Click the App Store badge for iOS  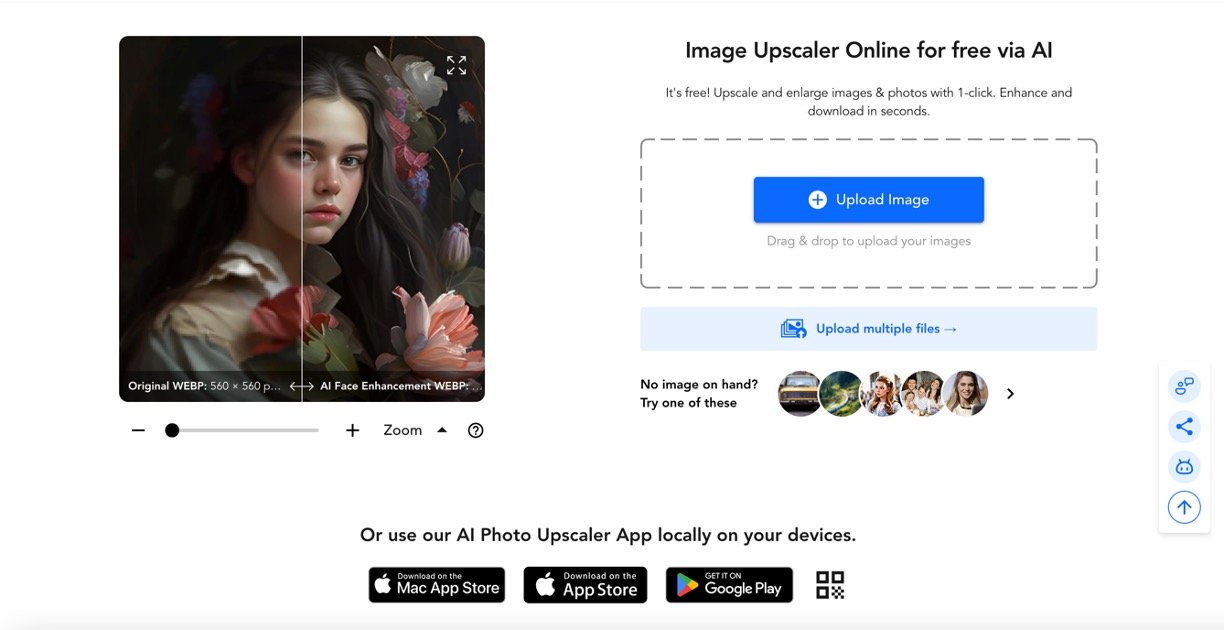[x=585, y=585]
